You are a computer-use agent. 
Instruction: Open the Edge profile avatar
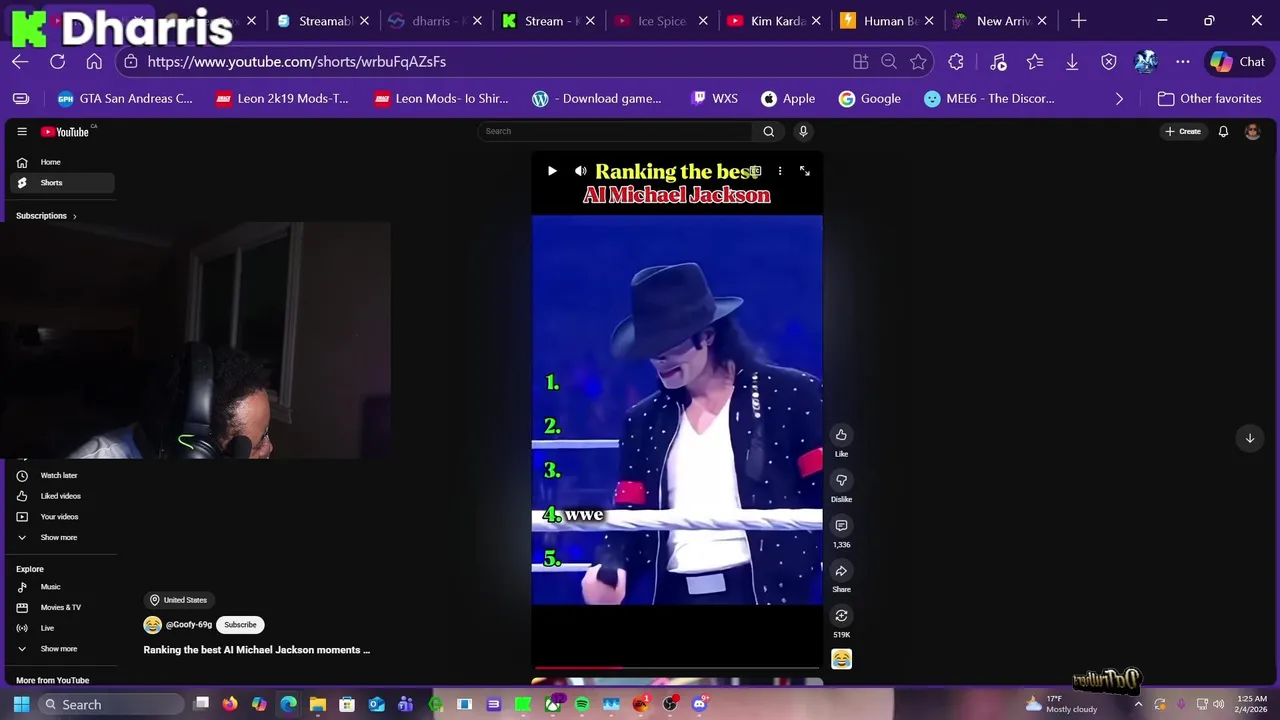[1146, 61]
